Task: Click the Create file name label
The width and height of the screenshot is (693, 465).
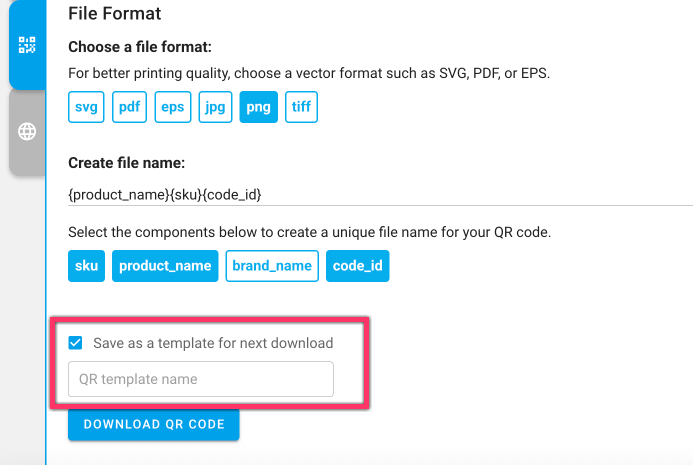Action: tap(127, 162)
